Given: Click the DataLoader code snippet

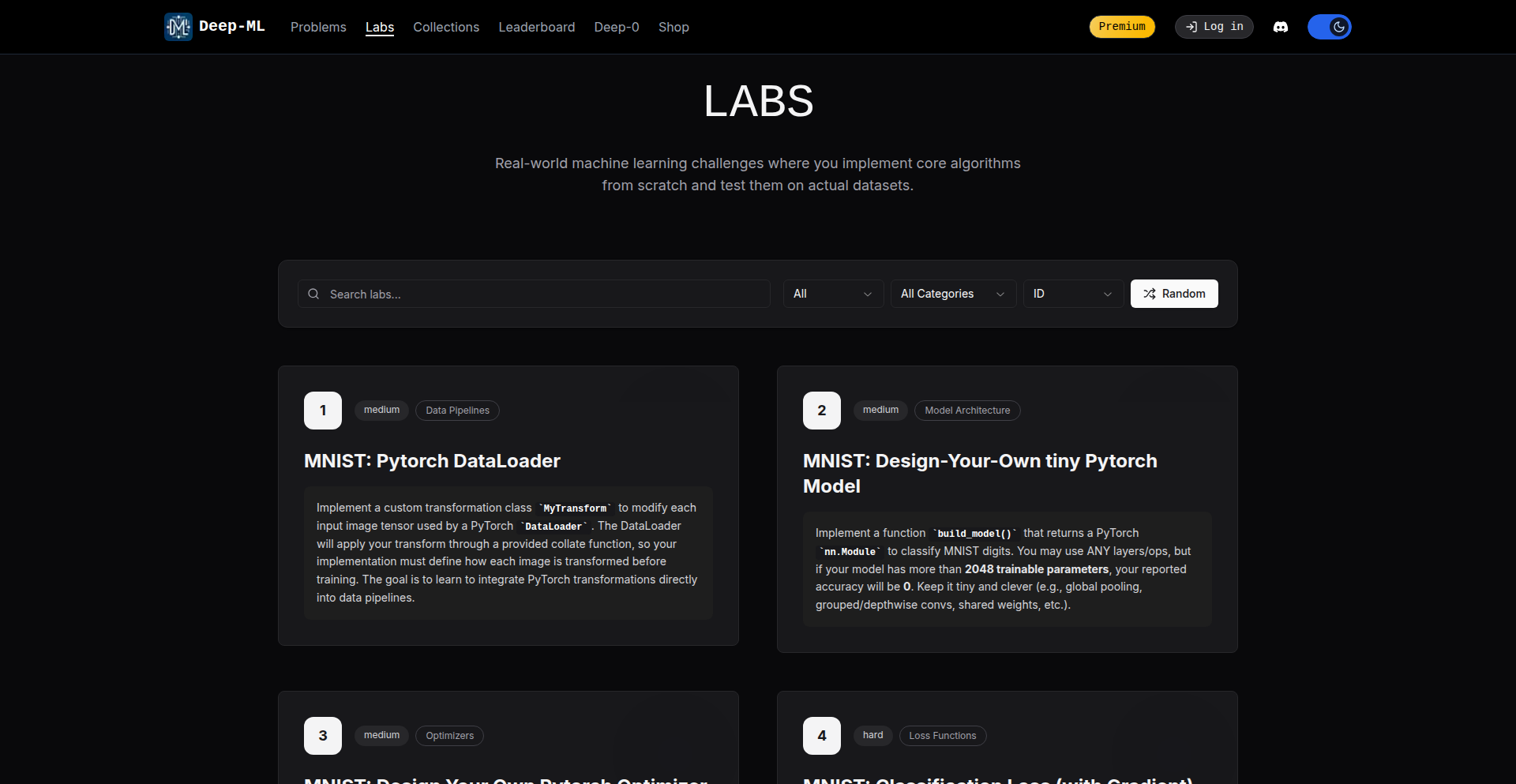Looking at the screenshot, I should (x=553, y=527).
